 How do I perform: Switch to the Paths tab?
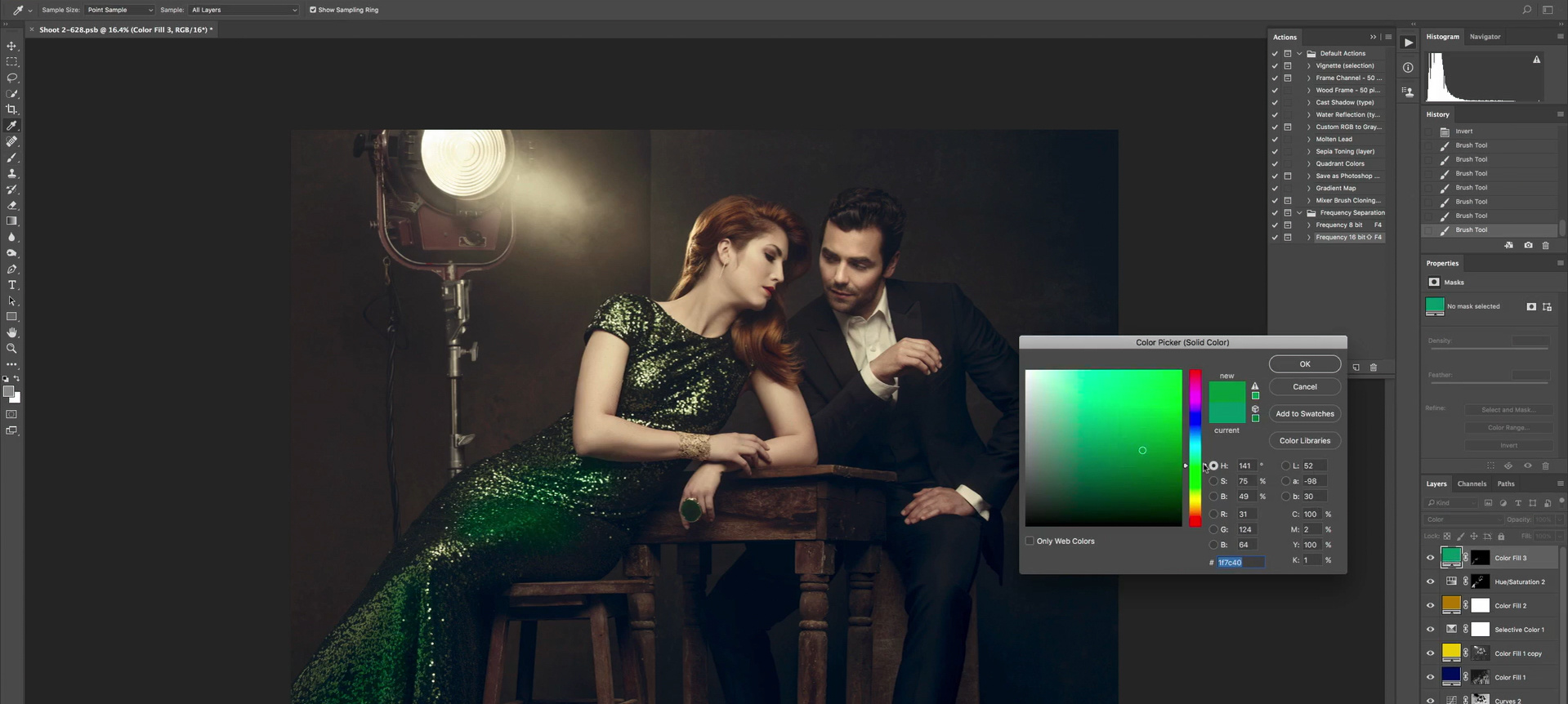pyautogui.click(x=1506, y=483)
